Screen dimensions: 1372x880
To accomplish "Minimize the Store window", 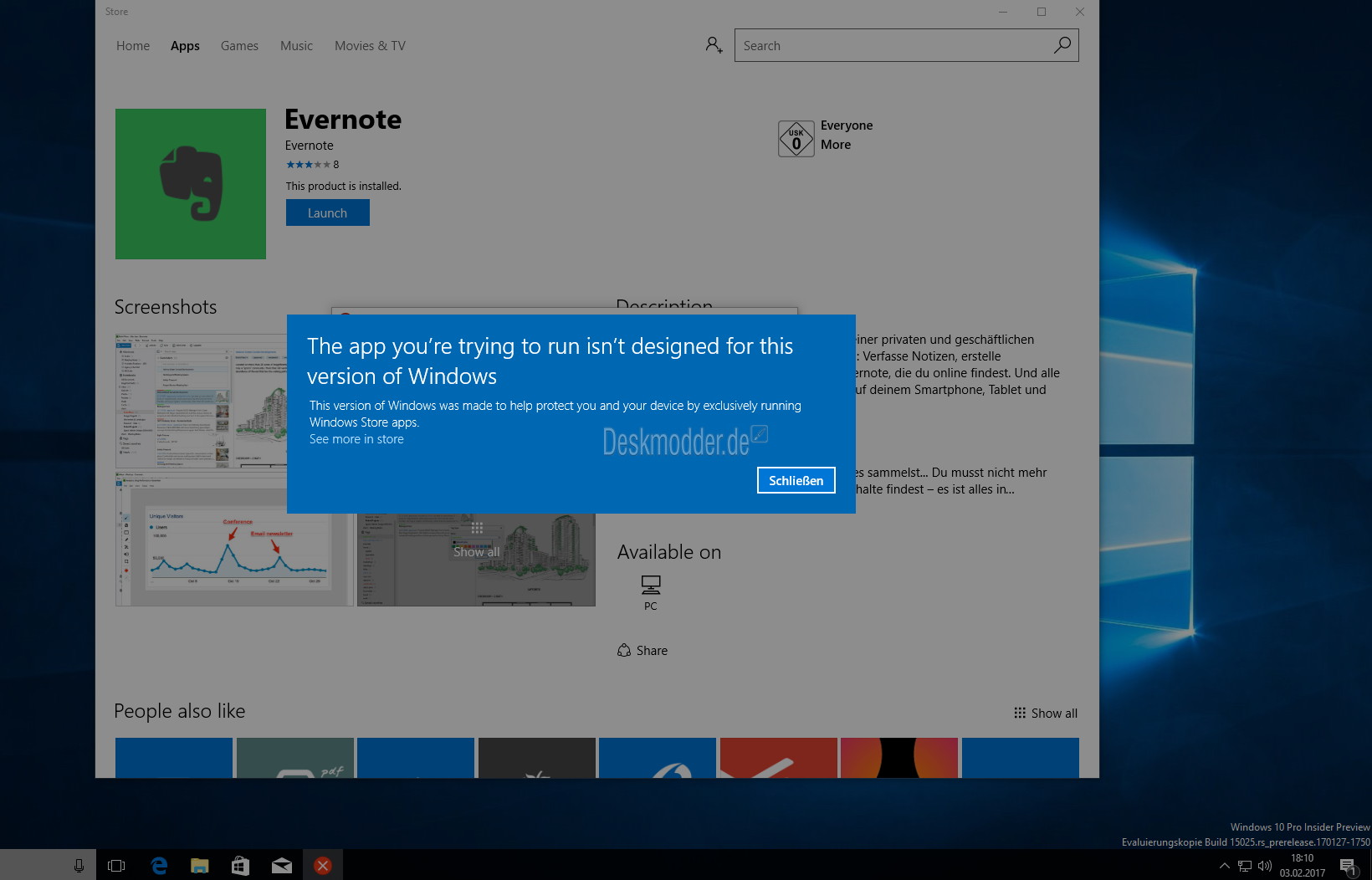I will (1003, 12).
